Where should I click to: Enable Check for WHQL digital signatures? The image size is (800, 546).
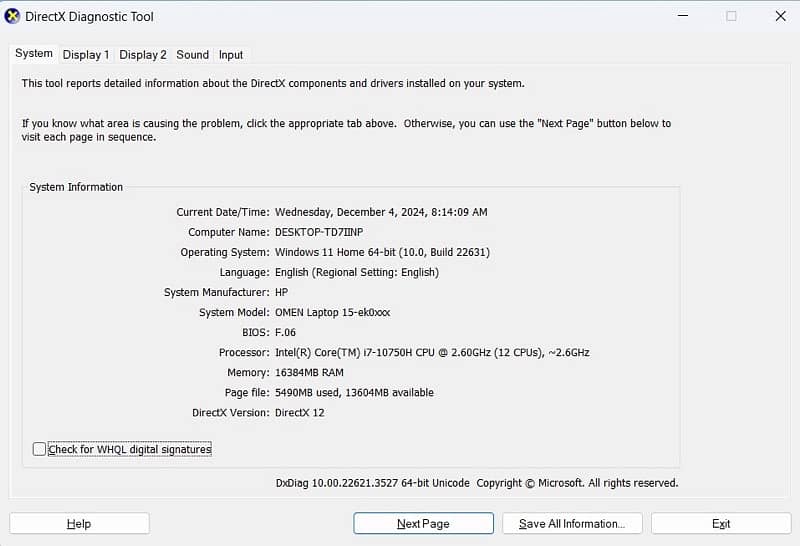tap(39, 450)
